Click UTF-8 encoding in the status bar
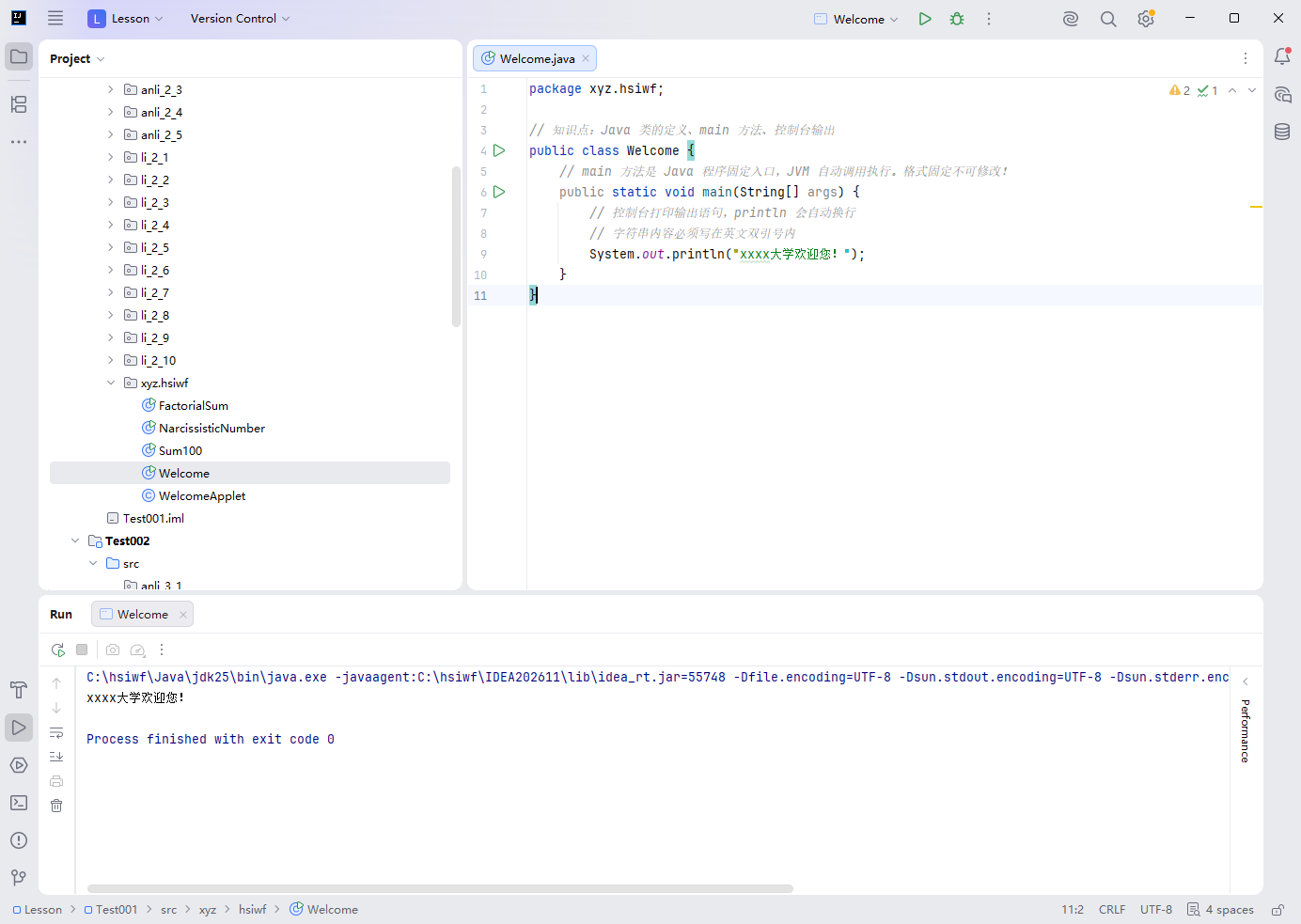1301x924 pixels. point(1156,910)
